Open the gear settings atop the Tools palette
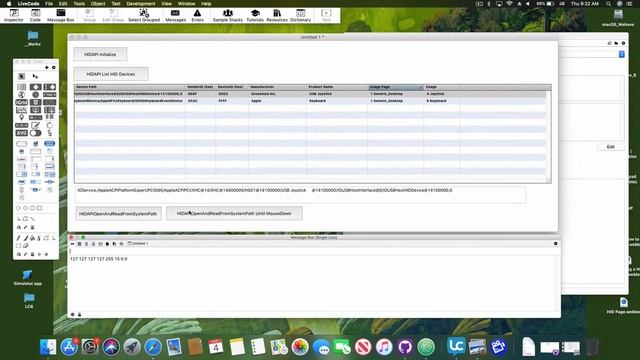The image size is (640, 360). point(53,67)
